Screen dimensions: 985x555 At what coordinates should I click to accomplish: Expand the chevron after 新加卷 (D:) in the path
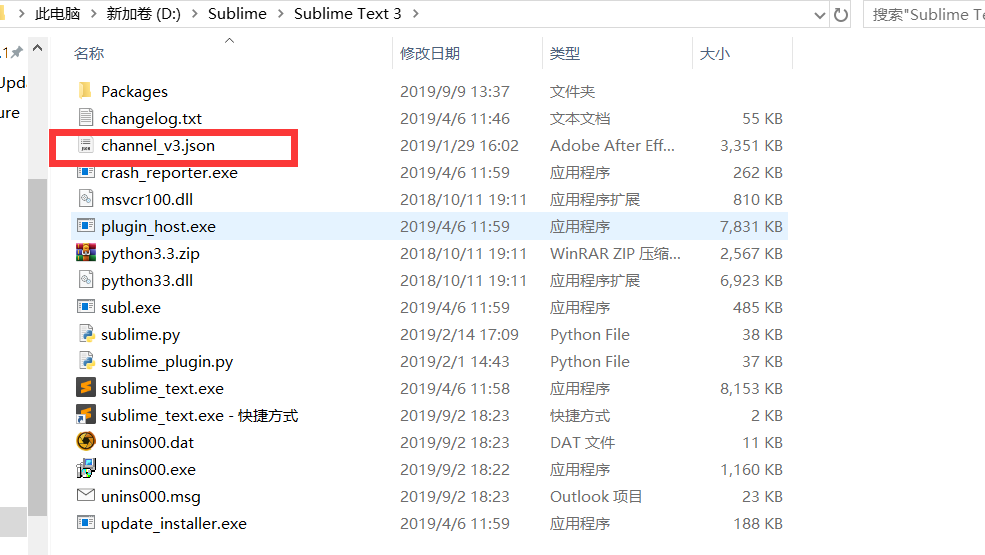click(194, 14)
